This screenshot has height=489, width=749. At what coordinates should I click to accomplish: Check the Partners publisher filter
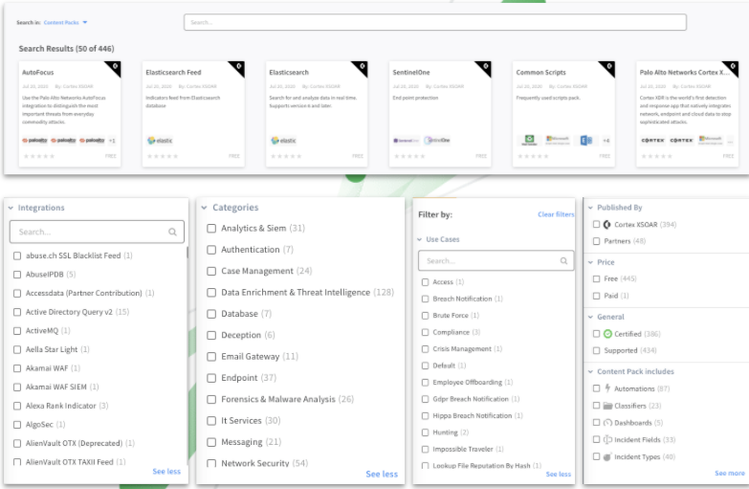click(596, 241)
